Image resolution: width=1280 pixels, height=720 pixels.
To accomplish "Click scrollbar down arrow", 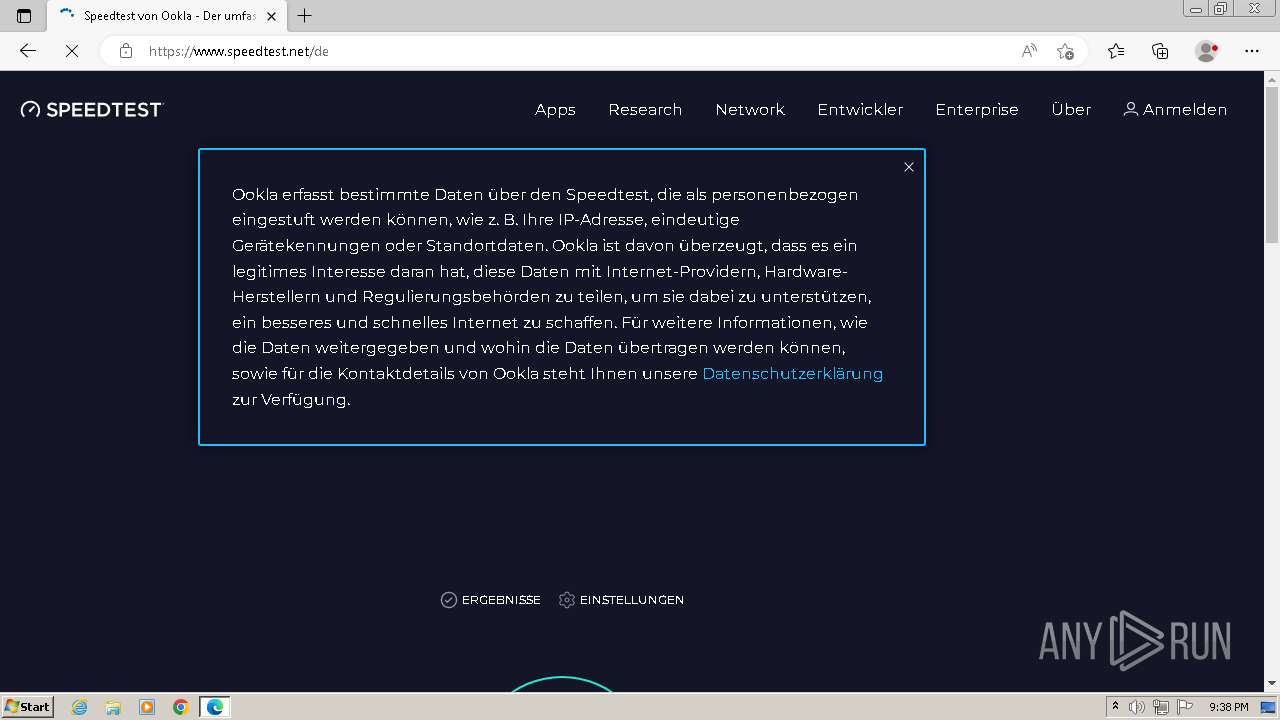I will [1272, 683].
